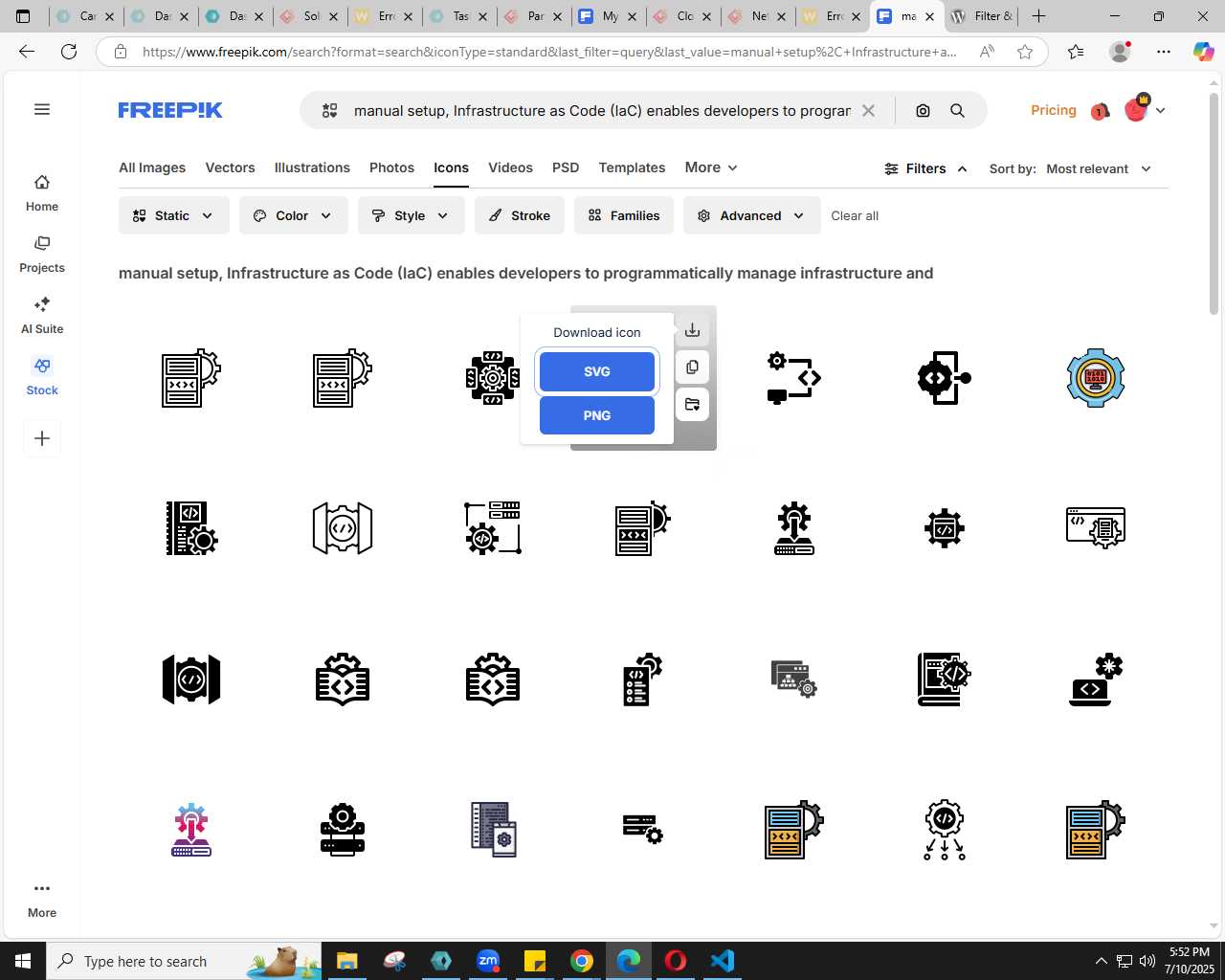Switch to the Vectors tab
Viewport: 1225px width, 980px height.
(231, 167)
